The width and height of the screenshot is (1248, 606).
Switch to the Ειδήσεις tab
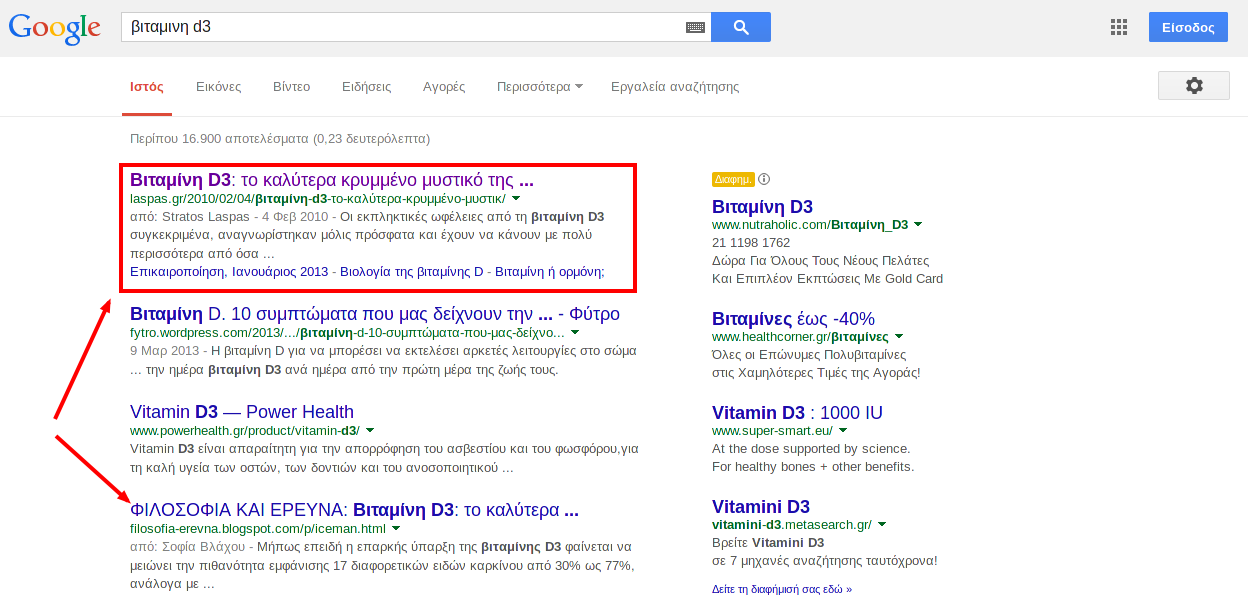coord(367,87)
